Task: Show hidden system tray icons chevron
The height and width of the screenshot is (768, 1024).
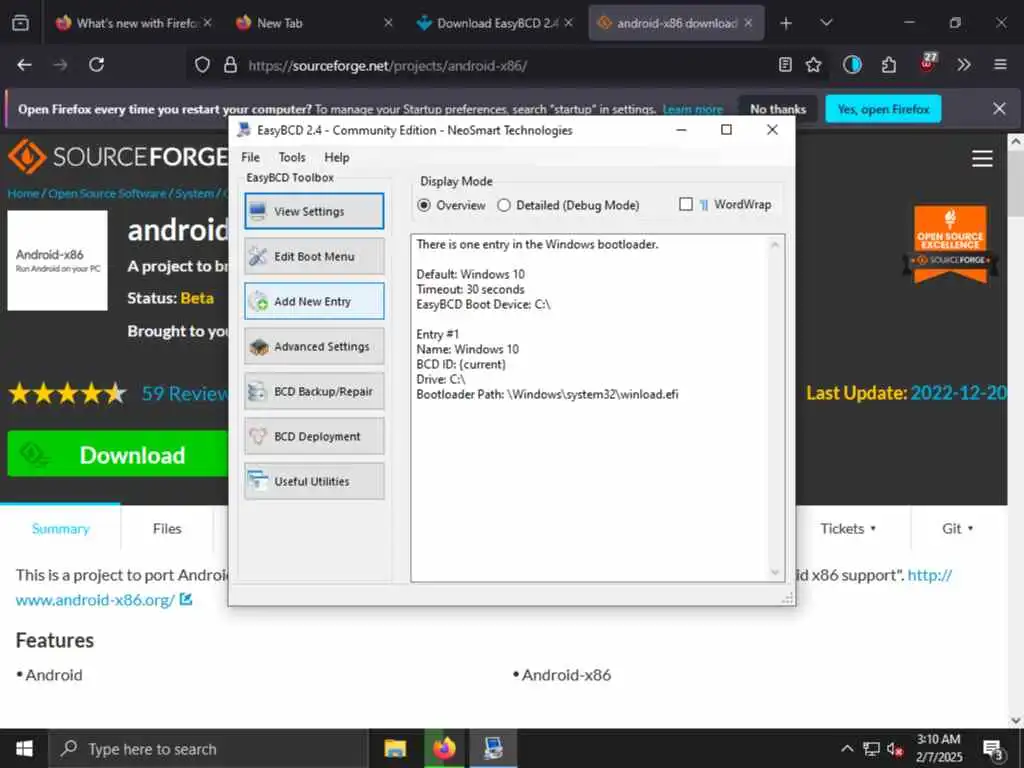Action: 847,748
